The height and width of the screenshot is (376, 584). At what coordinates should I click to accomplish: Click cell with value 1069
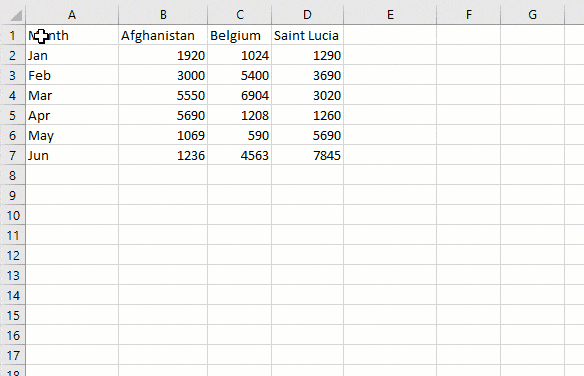(x=163, y=136)
